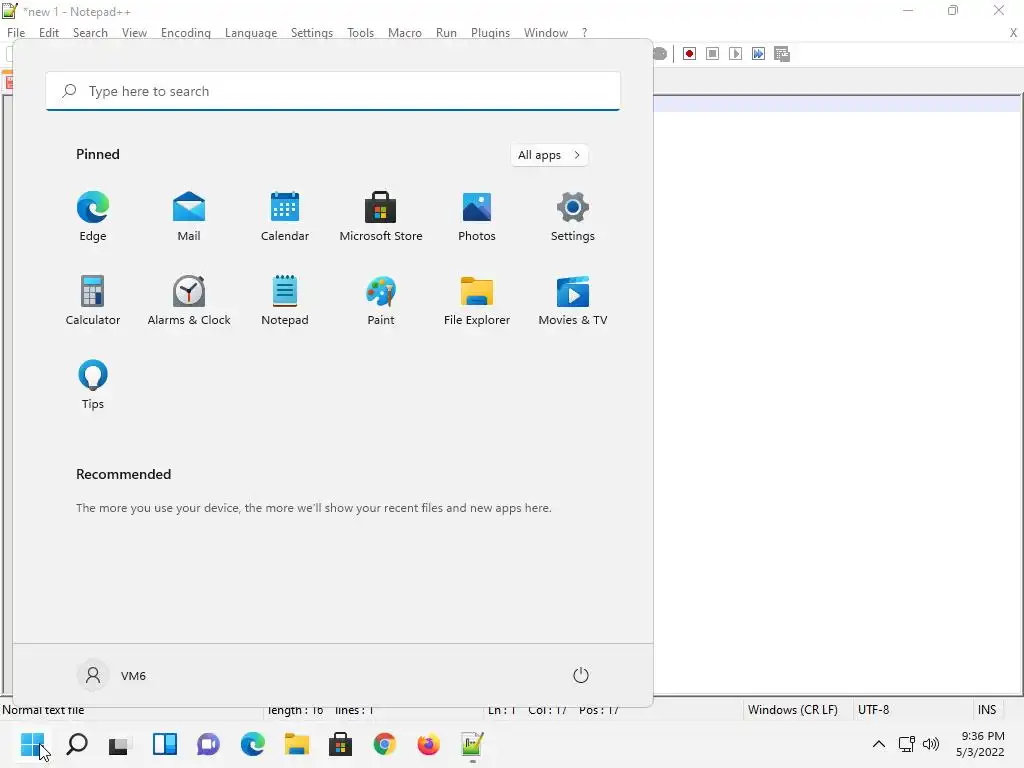Viewport: 1024px width, 768px height.
Task: Open Microsoft Store from the taskbar
Action: coord(340,744)
